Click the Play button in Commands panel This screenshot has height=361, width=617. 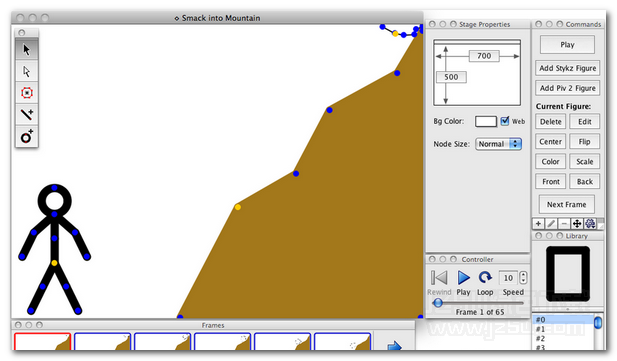(x=567, y=44)
